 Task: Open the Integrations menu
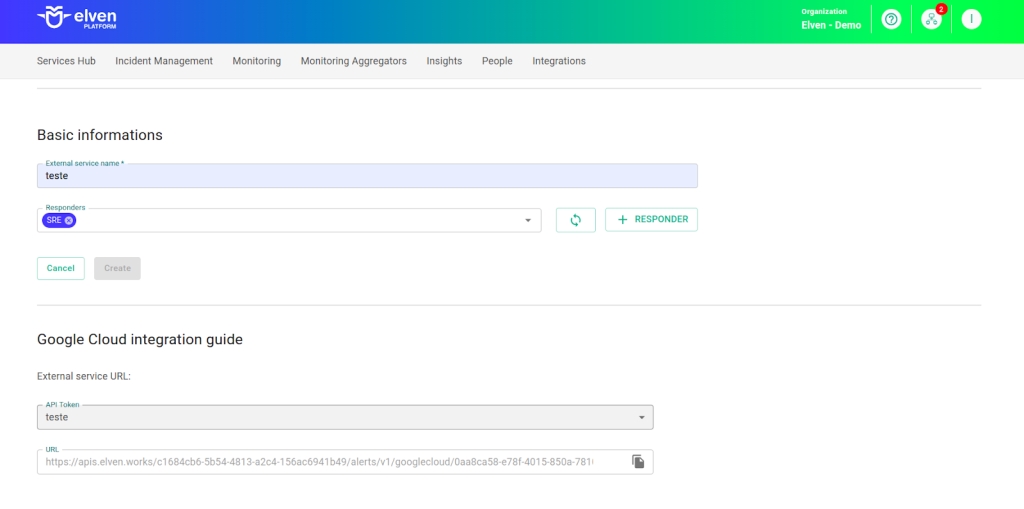559,61
